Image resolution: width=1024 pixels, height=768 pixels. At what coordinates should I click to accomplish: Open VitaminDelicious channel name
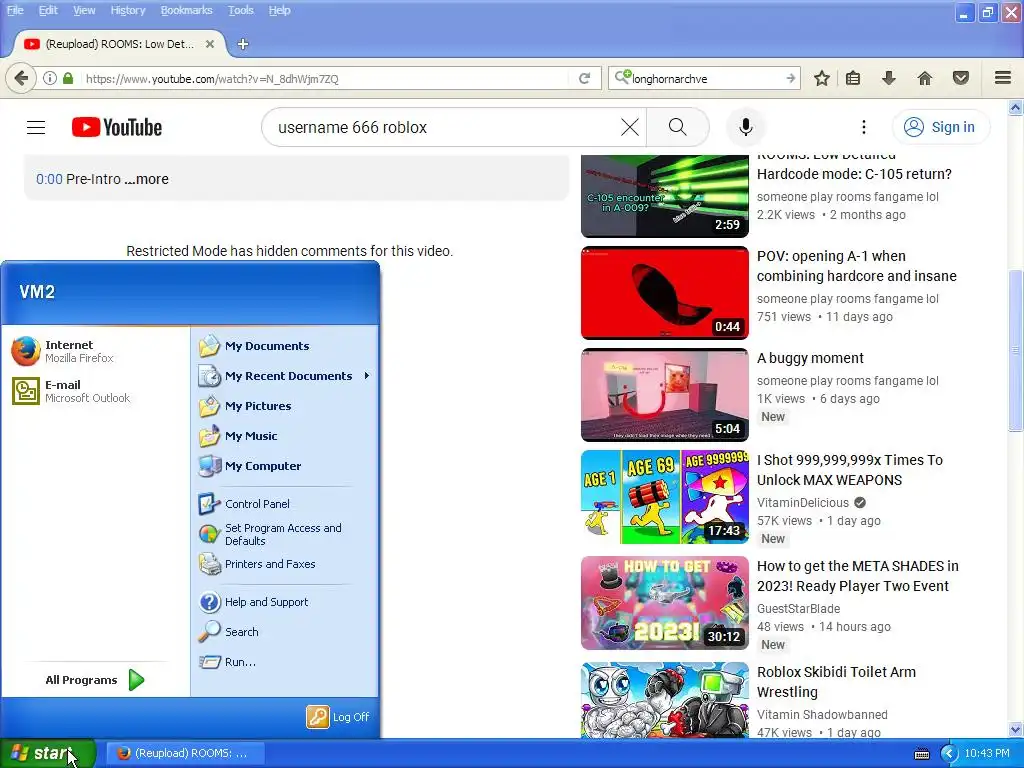coord(803,502)
